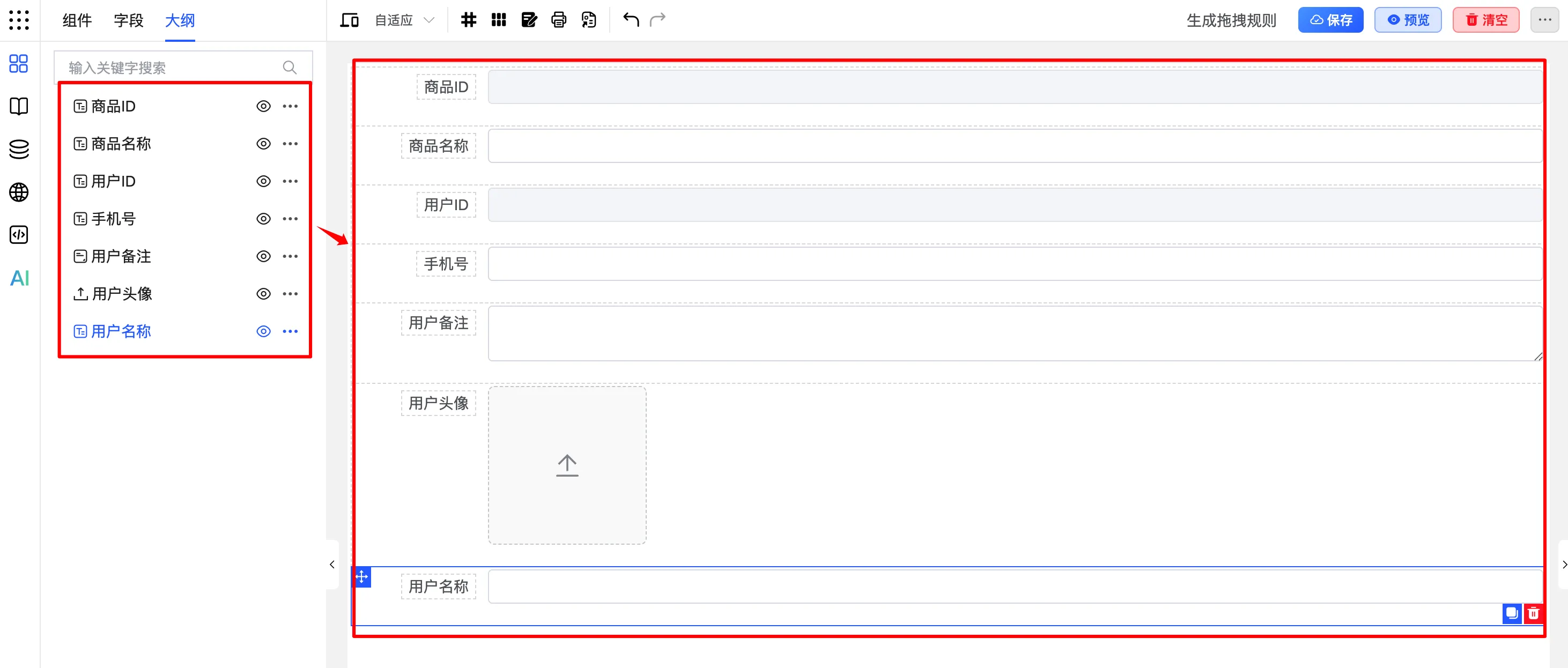This screenshot has height=668, width=1568.
Task: Copy the selected 用户名称 field
Action: coord(1511,613)
